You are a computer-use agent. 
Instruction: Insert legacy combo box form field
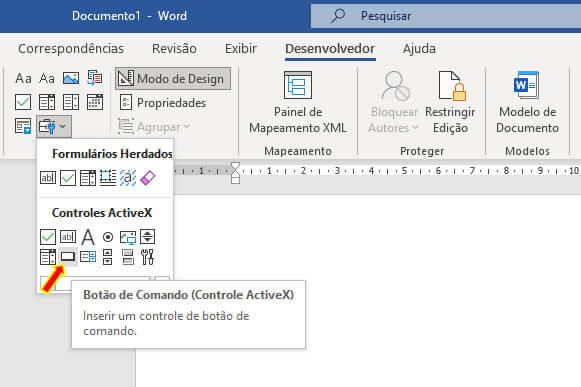coord(88,178)
